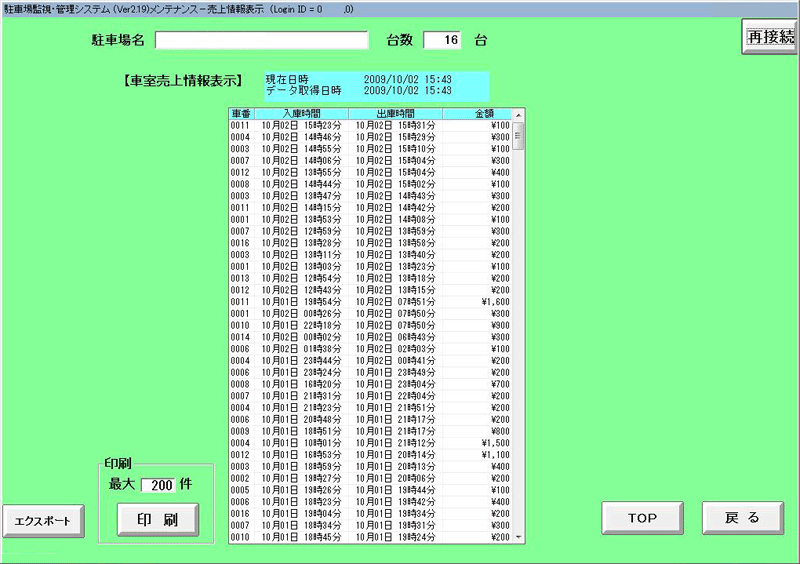Sort by the 車番 column header
The image size is (800, 564).
[x=241, y=113]
